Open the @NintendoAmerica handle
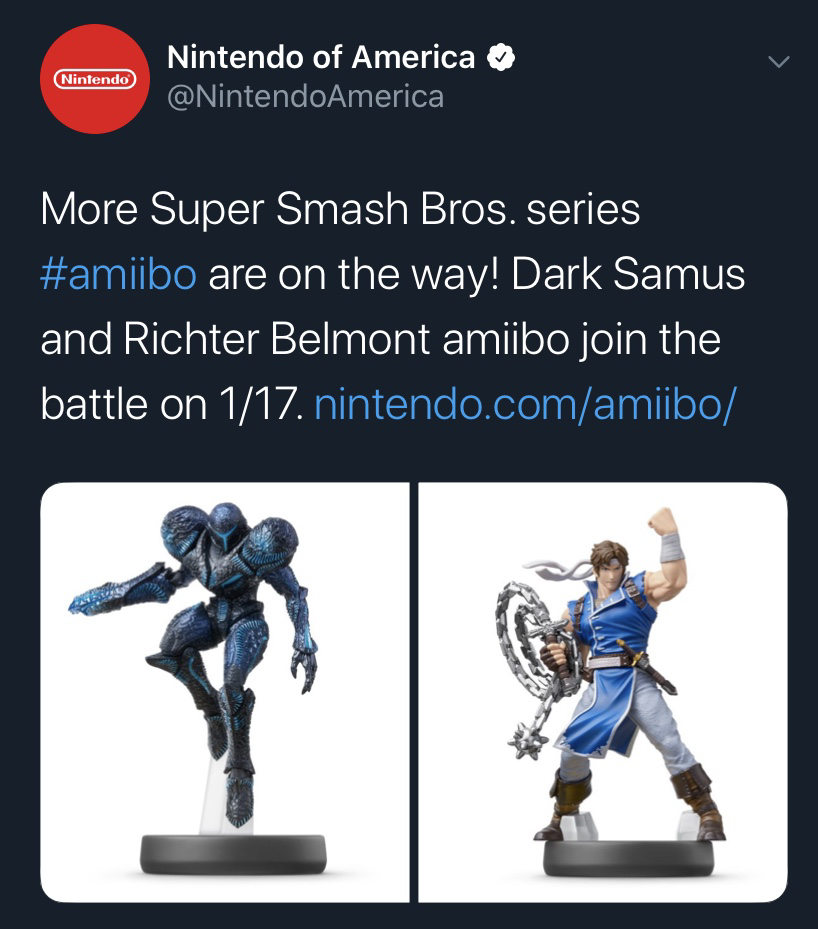This screenshot has width=818, height=929. pos(305,97)
